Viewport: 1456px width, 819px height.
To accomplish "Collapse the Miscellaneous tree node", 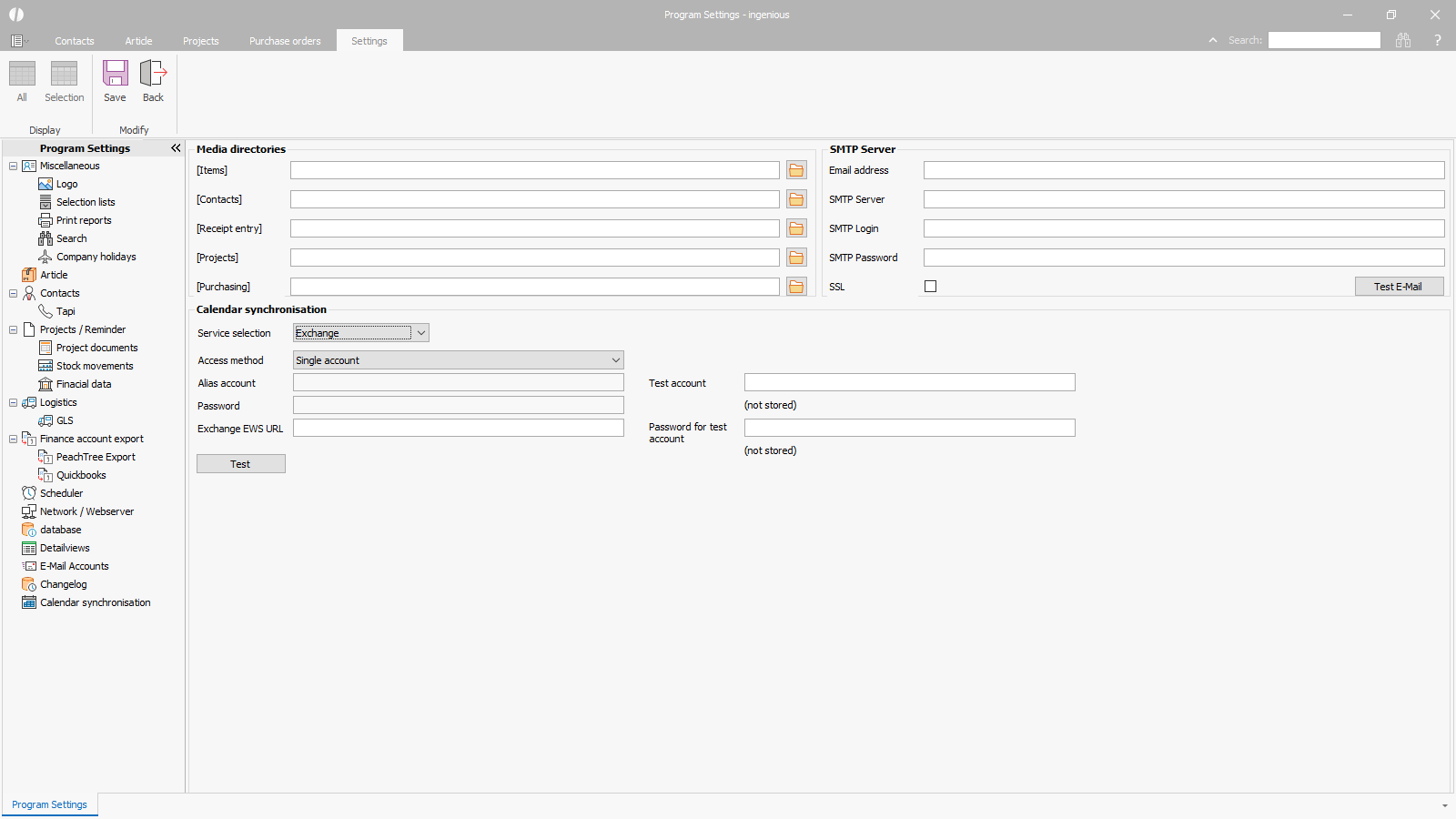I will click(x=13, y=166).
